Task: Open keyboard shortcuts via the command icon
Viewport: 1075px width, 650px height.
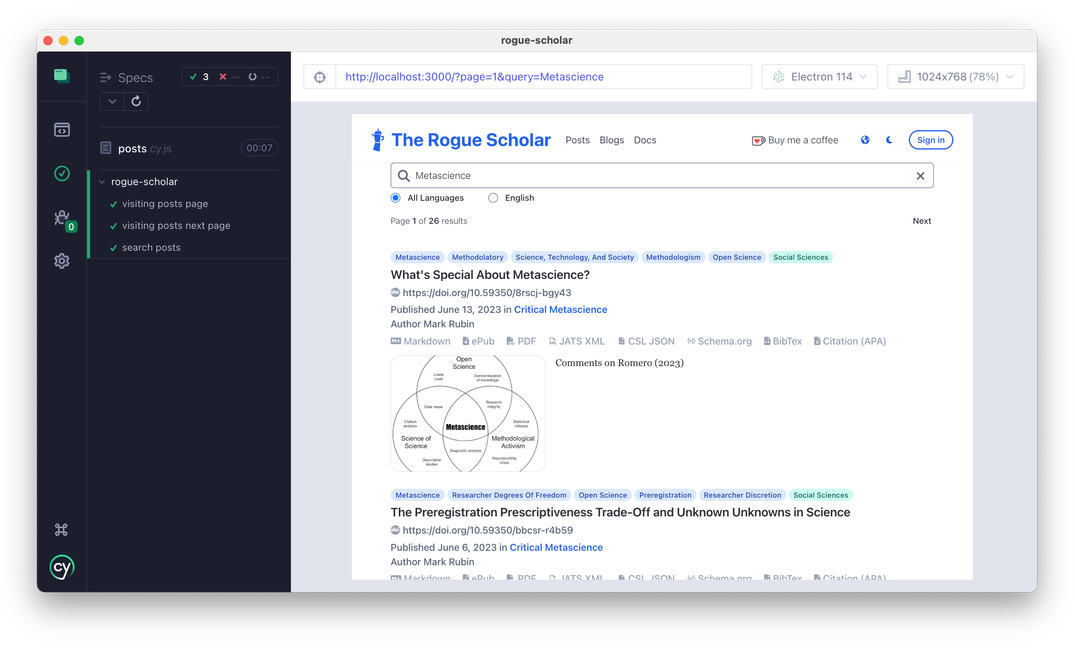Action: point(61,528)
